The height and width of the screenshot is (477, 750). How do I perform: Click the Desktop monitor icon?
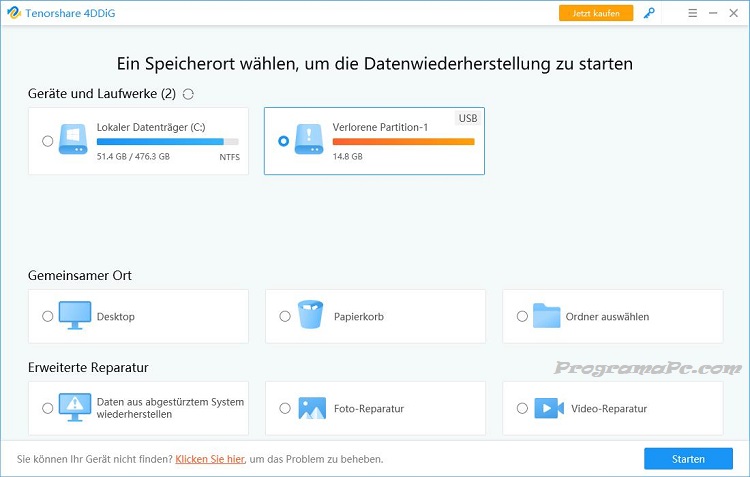[x=74, y=316]
